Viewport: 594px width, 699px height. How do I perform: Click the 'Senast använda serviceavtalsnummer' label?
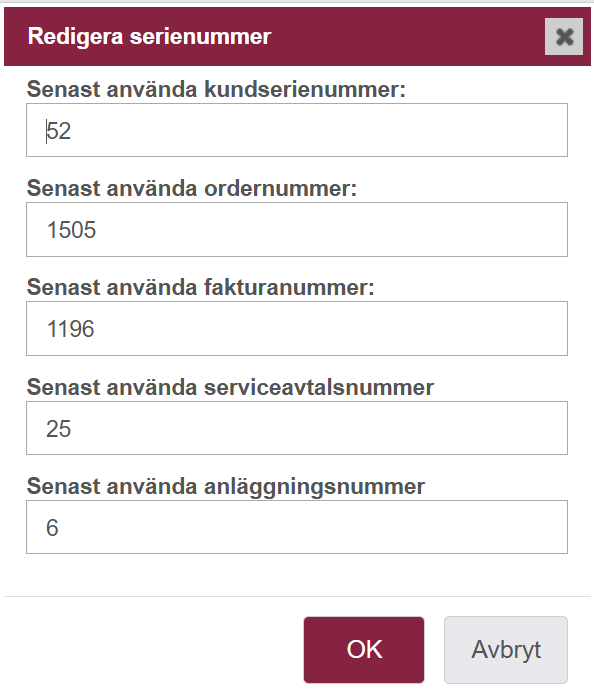point(230,387)
